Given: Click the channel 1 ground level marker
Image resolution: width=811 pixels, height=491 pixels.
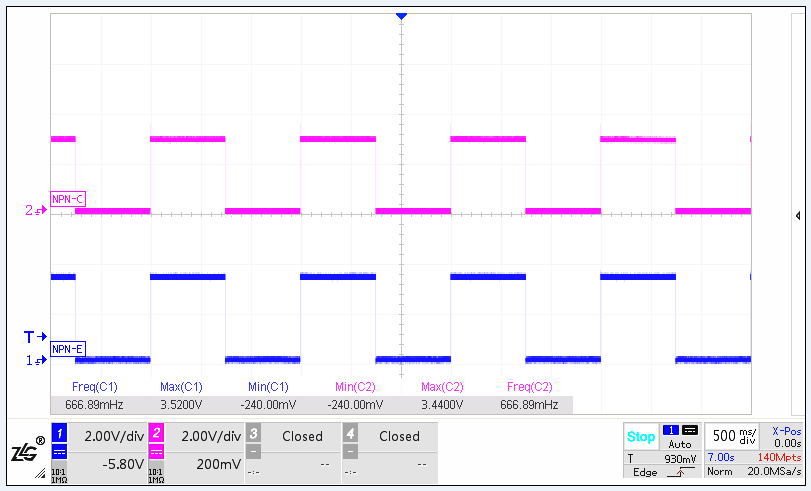Looking at the screenshot, I should pyautogui.click(x=35, y=360).
